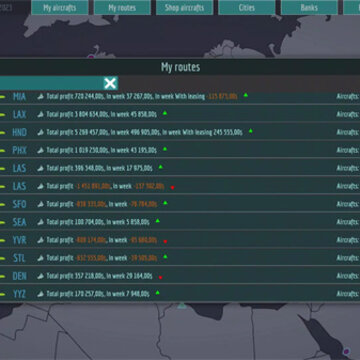The image size is (360, 360).
Task: Click the Aircrafts label in the HND row
Action: click(348, 132)
